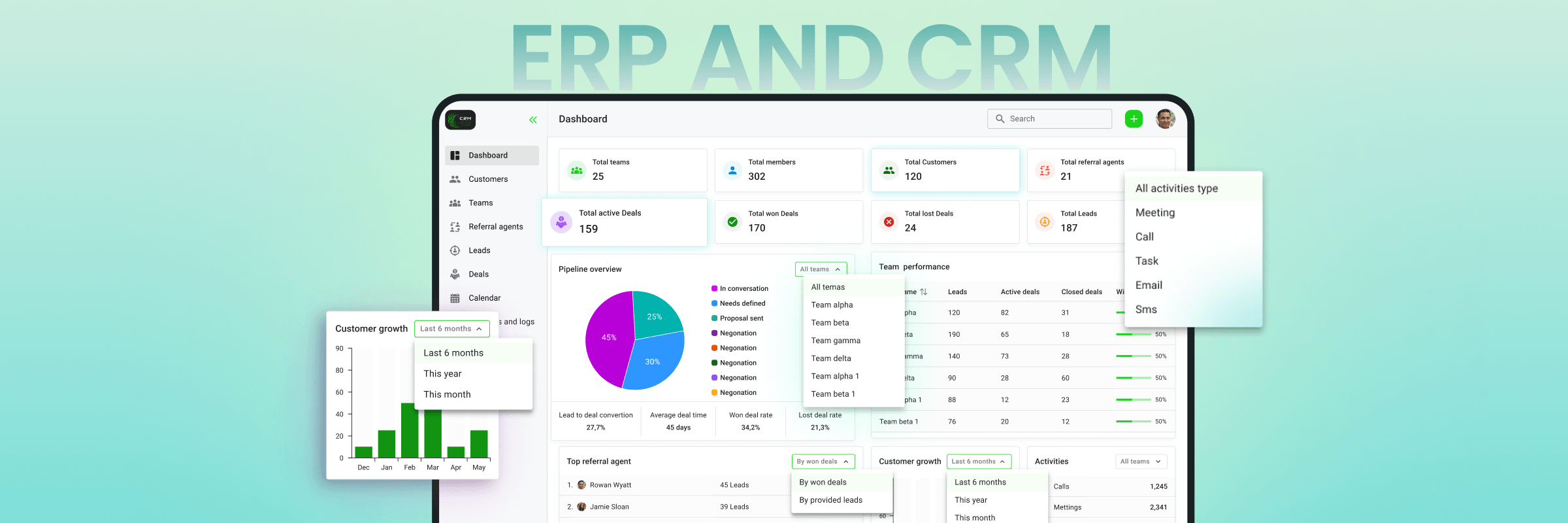Screen dimensions: 1568x523
Task: Open the Deals page link
Action: [x=479, y=275]
